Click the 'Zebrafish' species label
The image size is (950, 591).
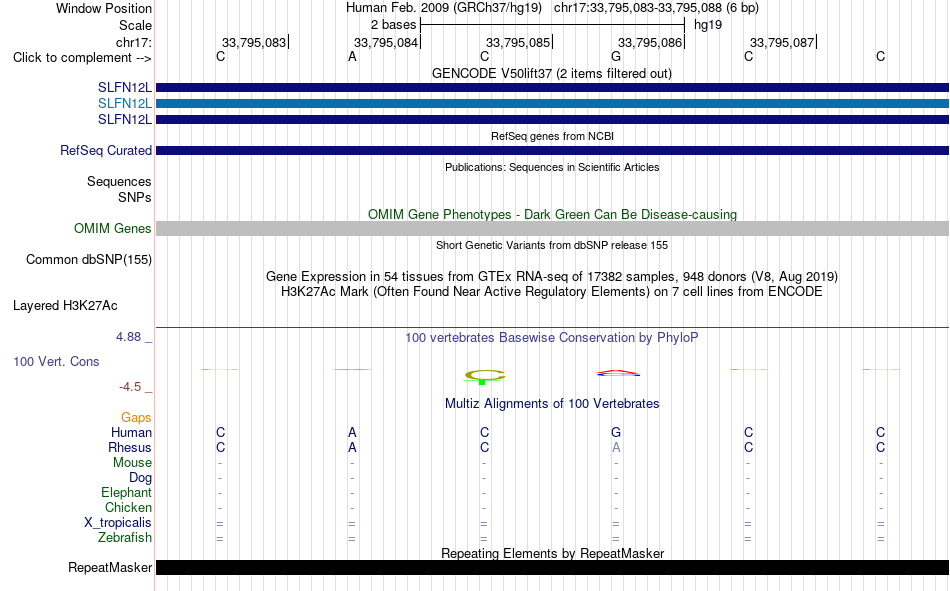125,538
